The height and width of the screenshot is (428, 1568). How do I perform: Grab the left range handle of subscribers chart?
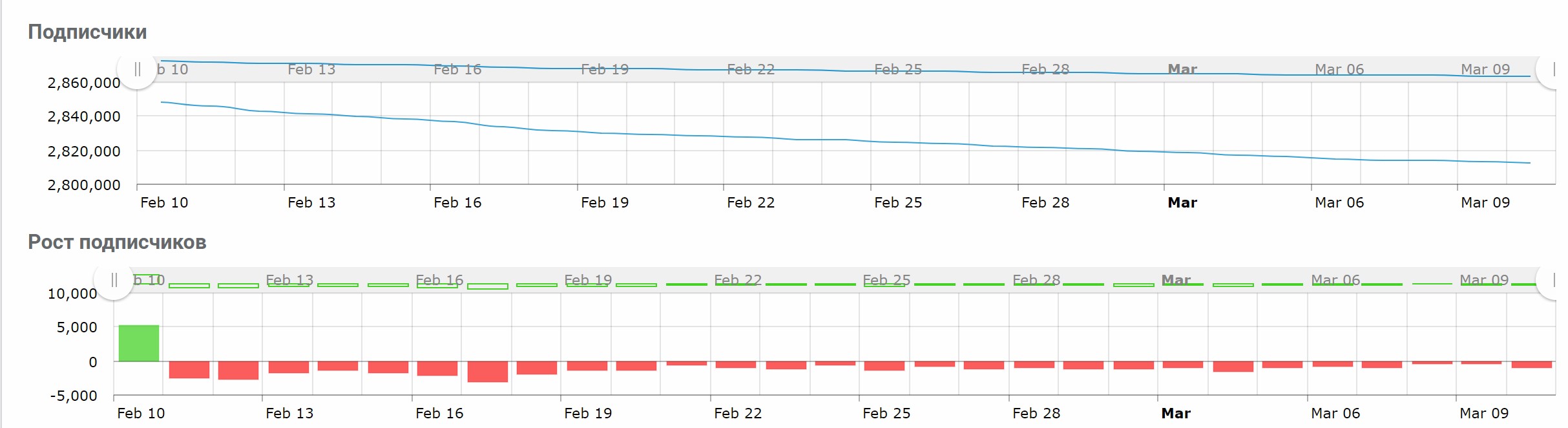click(137, 69)
